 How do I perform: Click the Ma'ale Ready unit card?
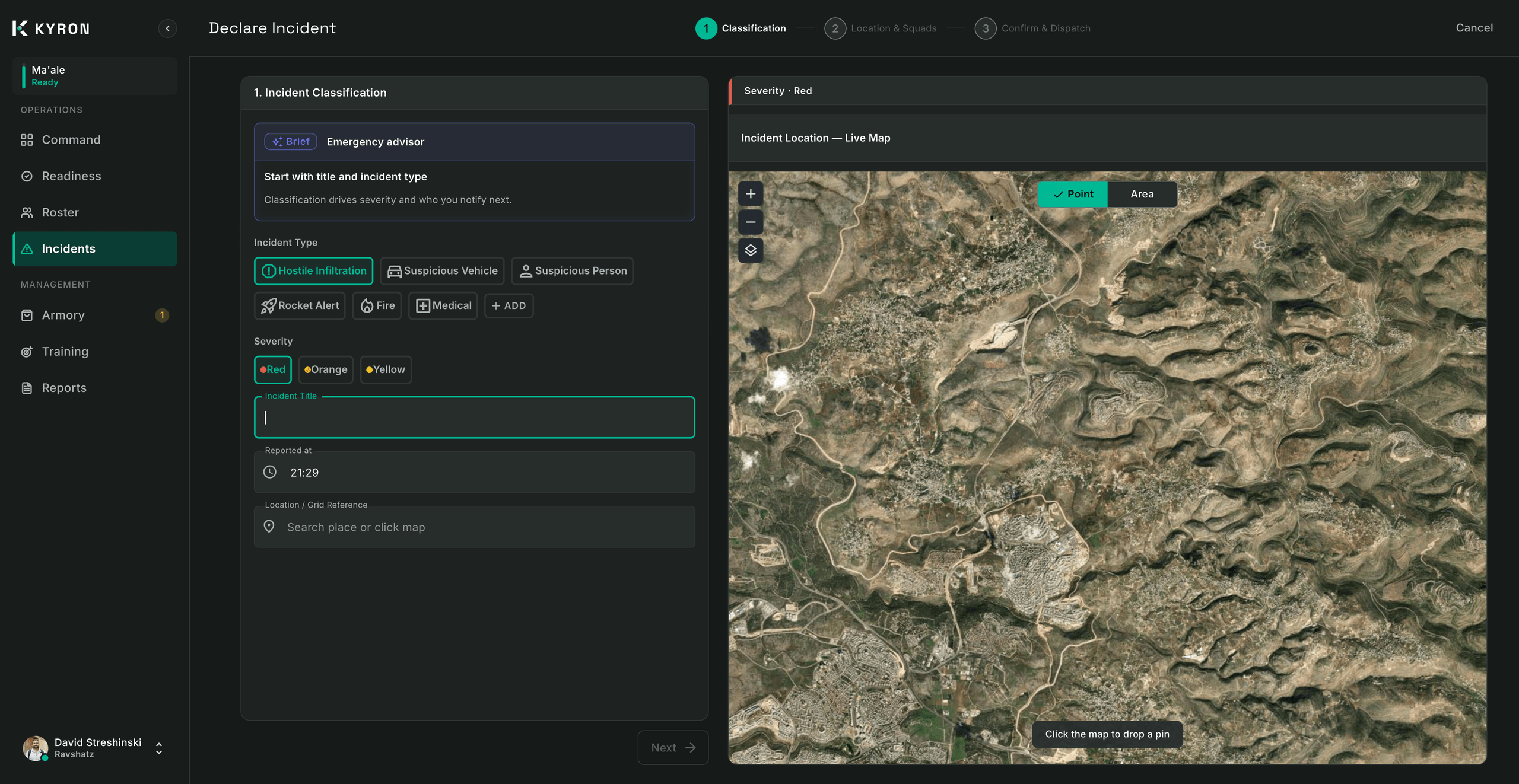[x=95, y=76]
